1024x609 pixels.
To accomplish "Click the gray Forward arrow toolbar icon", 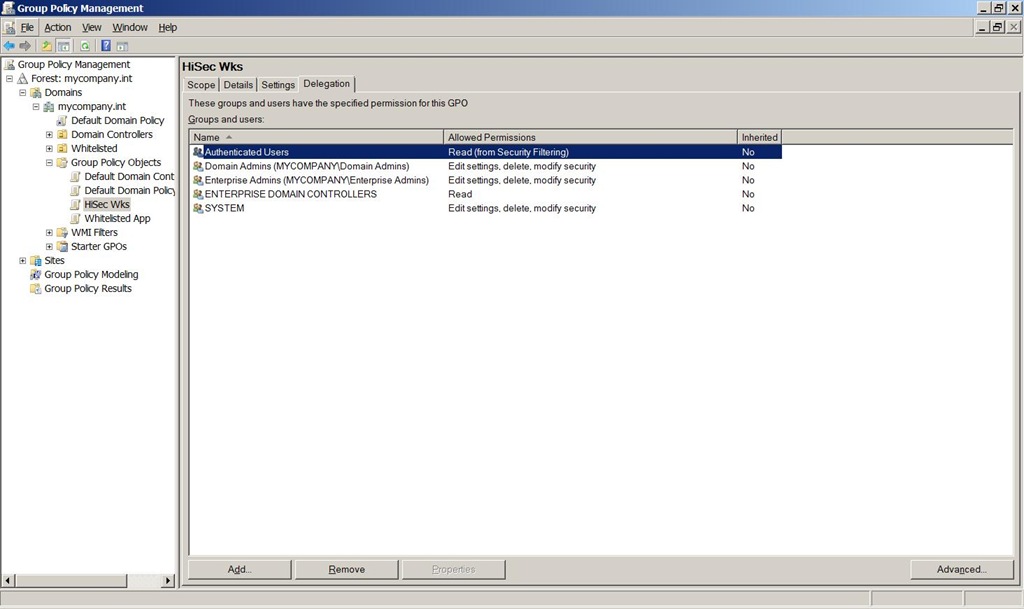I will pos(25,46).
